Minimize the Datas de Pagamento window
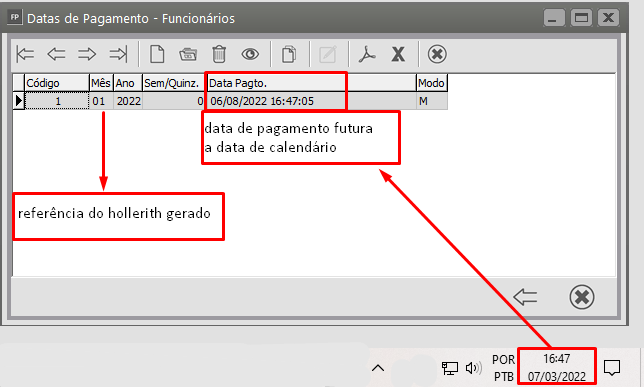644x387 pixels. [x=554, y=18]
